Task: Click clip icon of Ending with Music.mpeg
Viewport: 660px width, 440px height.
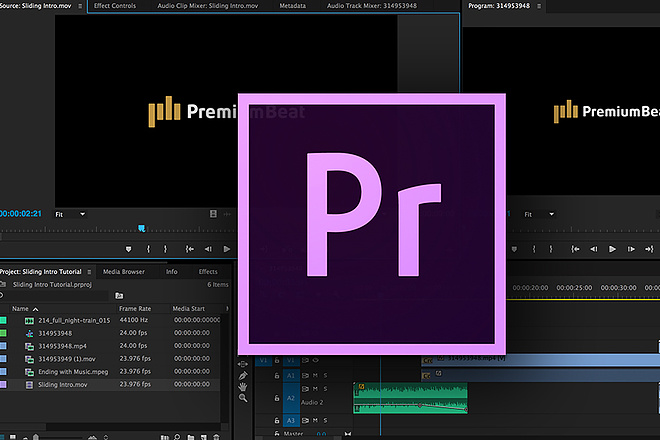Action: pyautogui.click(x=29, y=372)
